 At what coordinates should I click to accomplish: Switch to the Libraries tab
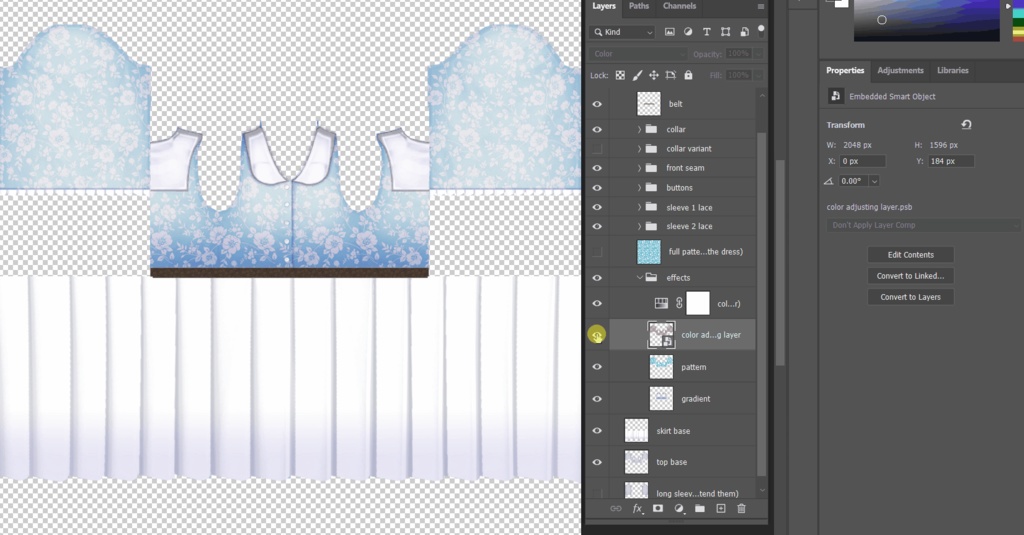click(x=953, y=71)
